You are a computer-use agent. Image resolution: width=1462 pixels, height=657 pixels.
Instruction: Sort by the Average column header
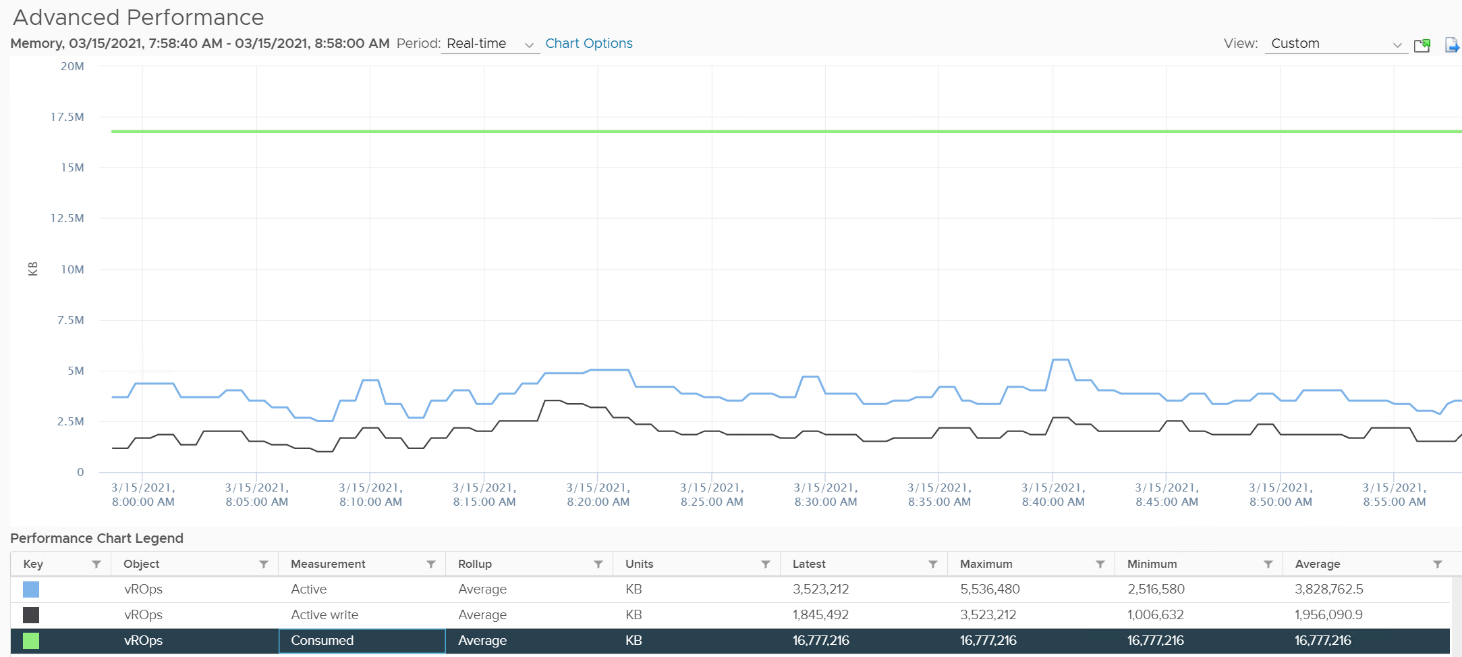(1317, 564)
